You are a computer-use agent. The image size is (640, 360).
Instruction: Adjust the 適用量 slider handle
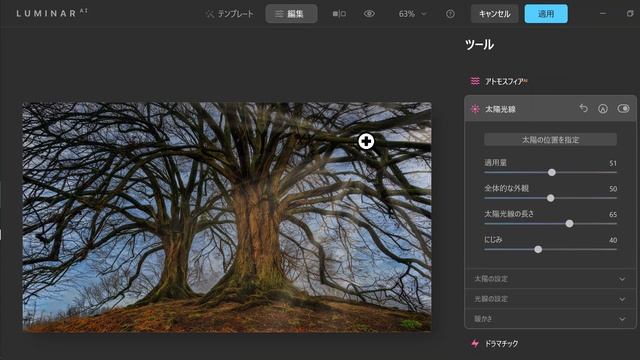click(x=551, y=172)
